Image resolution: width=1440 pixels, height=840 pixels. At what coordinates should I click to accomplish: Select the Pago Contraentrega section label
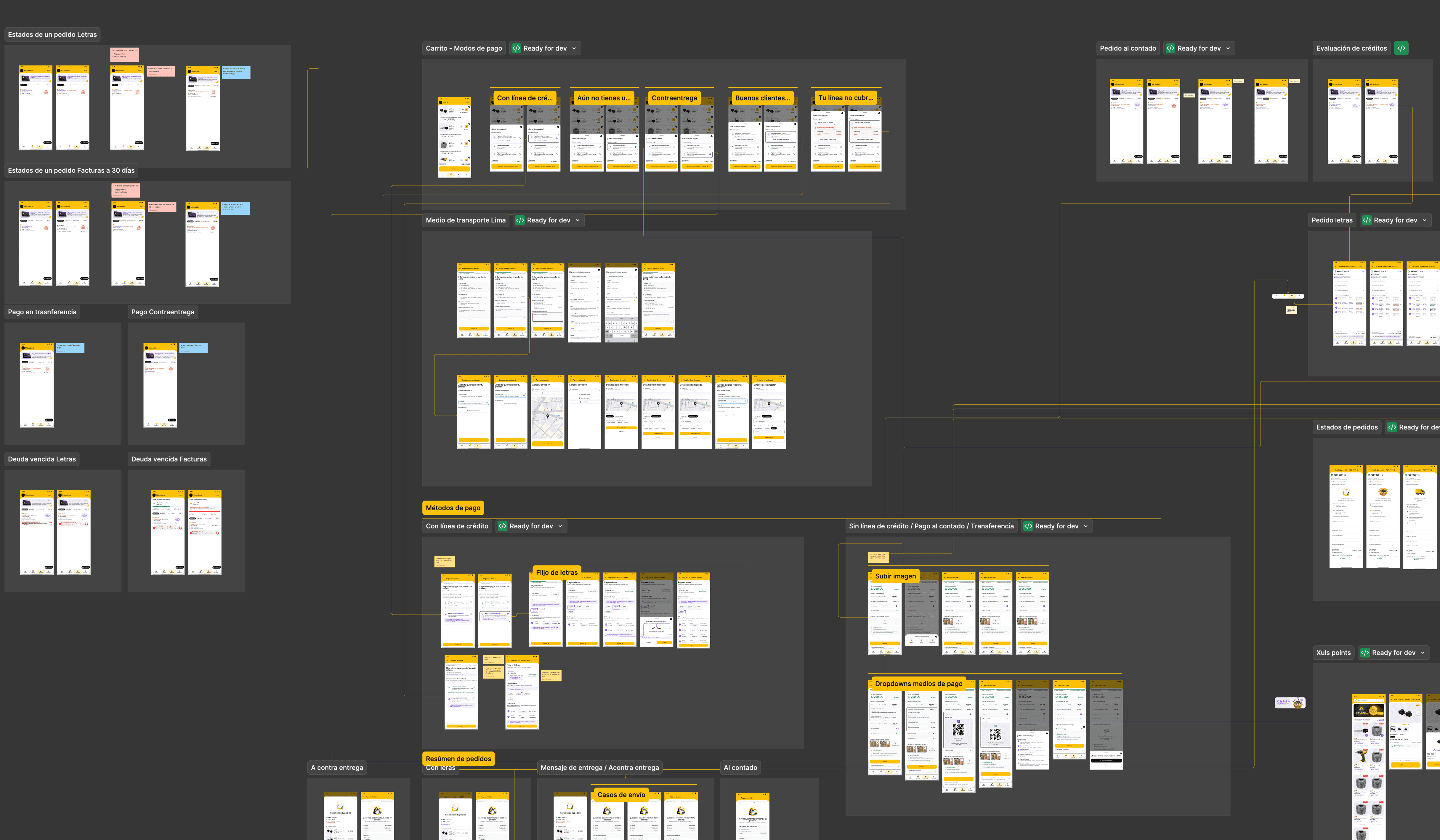[x=163, y=312]
